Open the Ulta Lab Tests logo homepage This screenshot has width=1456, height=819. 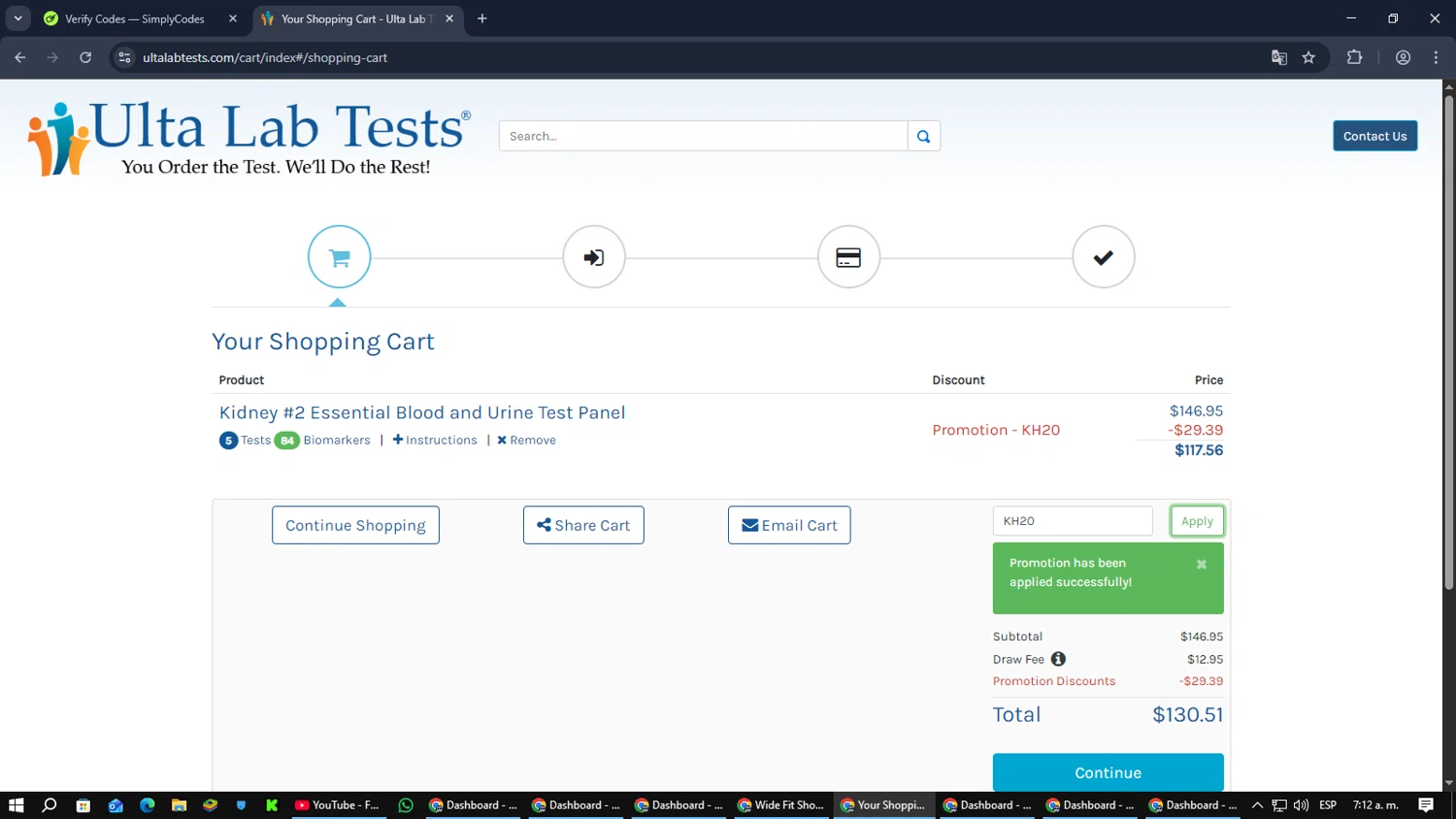click(x=249, y=139)
